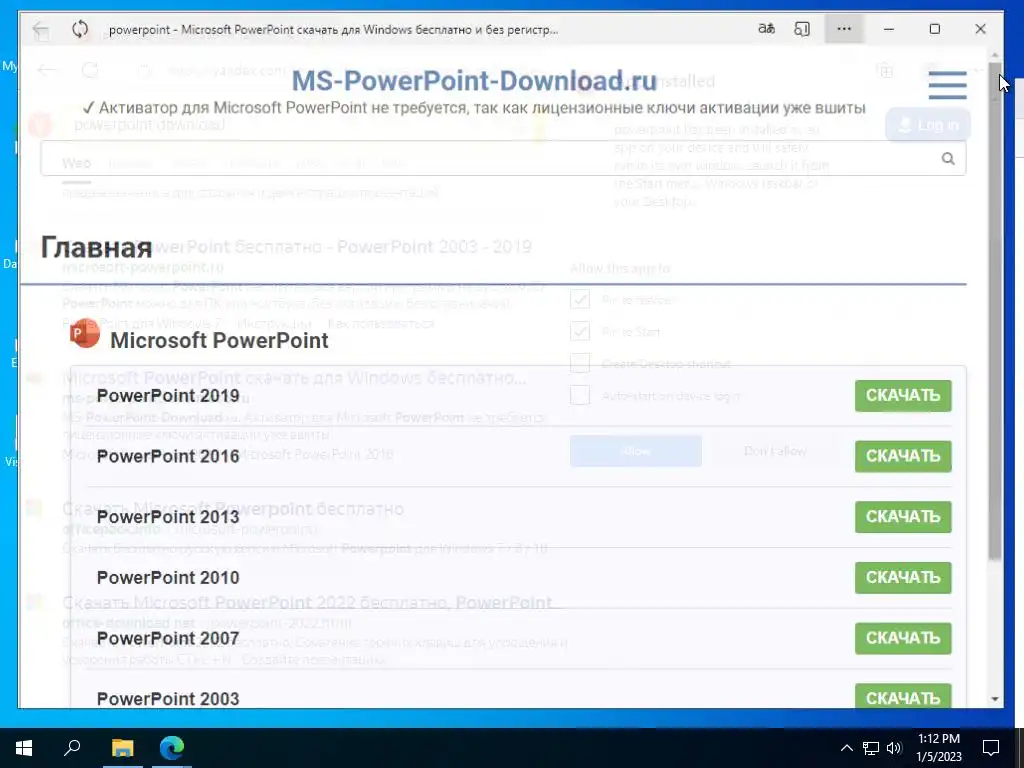Download PowerPoint 2010 with the СКАЧАТЬ button
The image size is (1024, 768).
coord(903,577)
